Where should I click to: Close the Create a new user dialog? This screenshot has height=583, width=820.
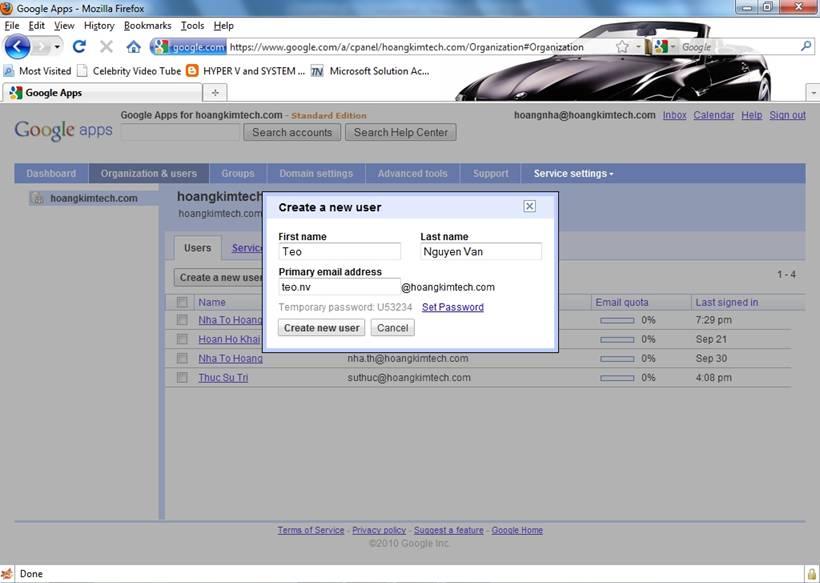click(x=529, y=206)
